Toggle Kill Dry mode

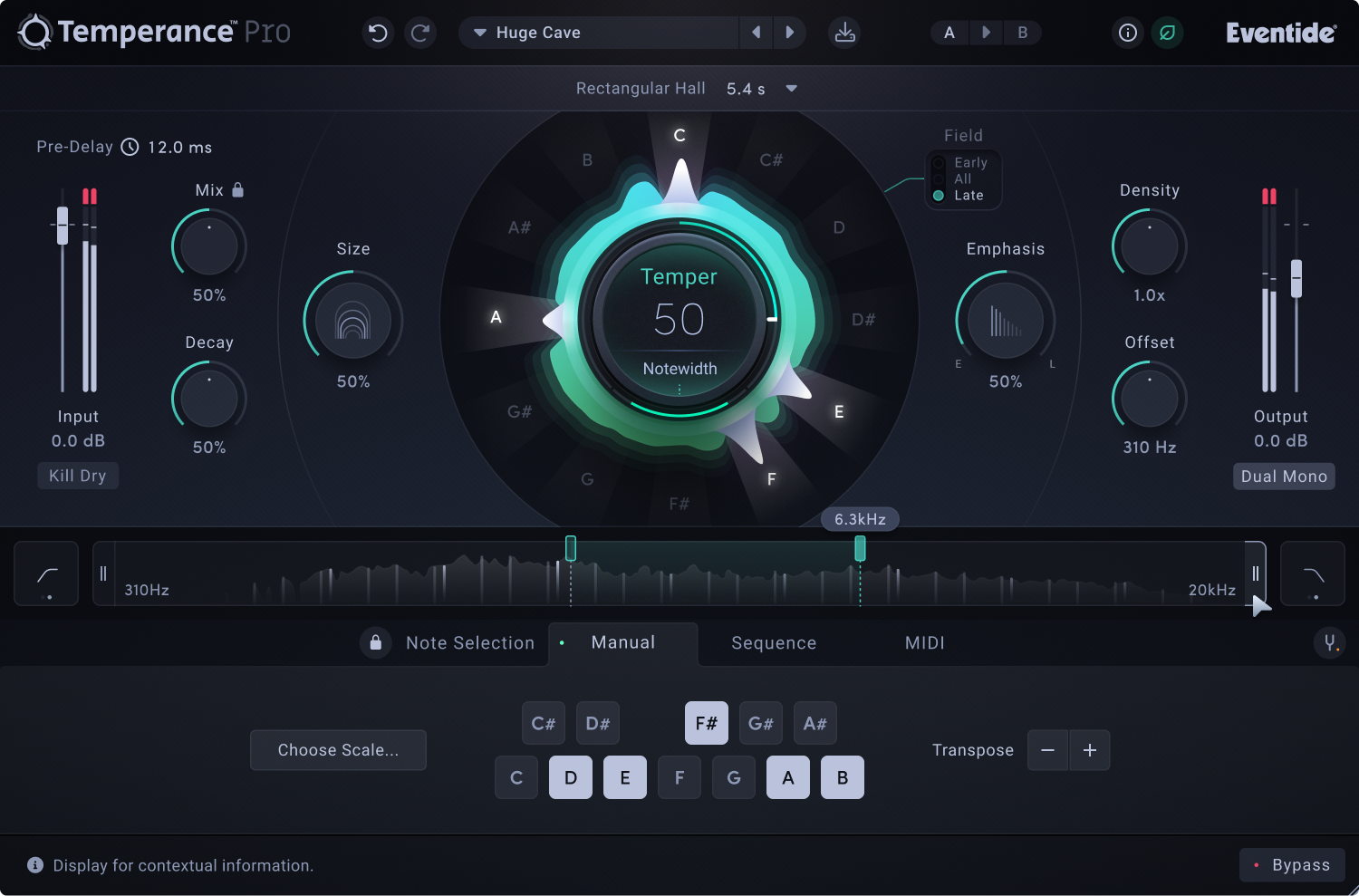pyautogui.click(x=78, y=476)
